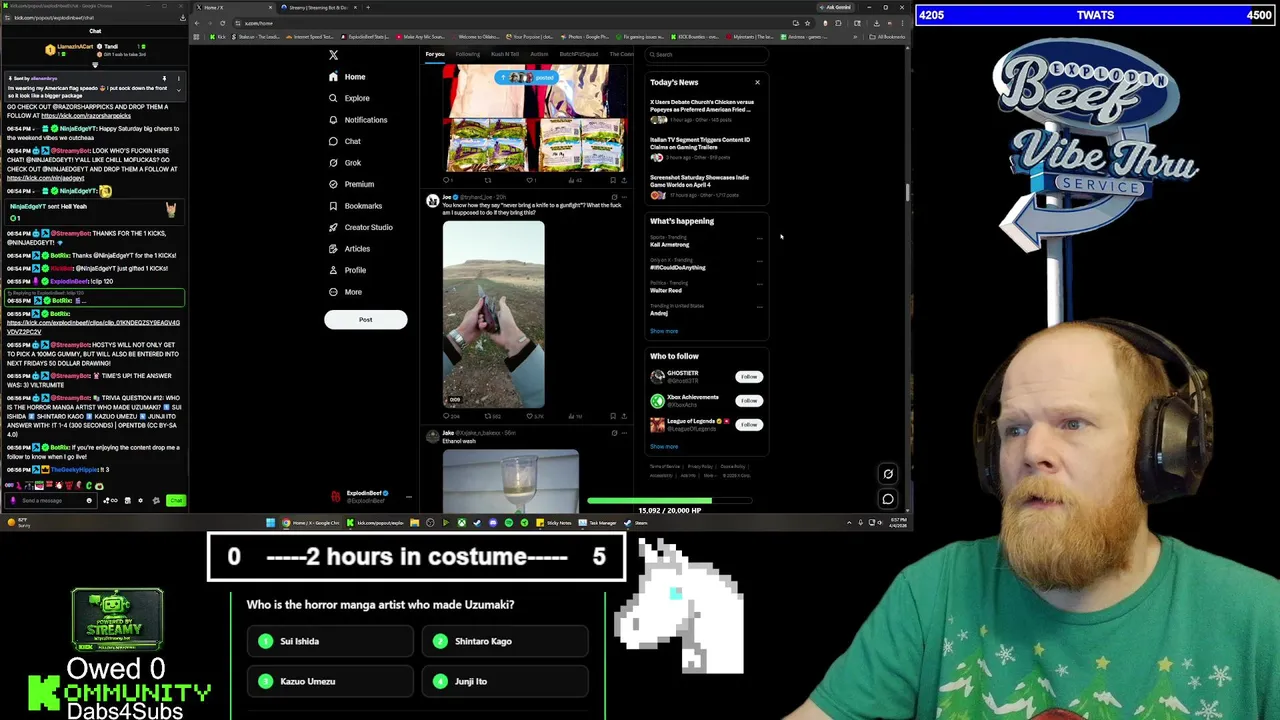1280x720 pixels.
Task: Follow Xbox Achievements account
Action: [x=749, y=401]
